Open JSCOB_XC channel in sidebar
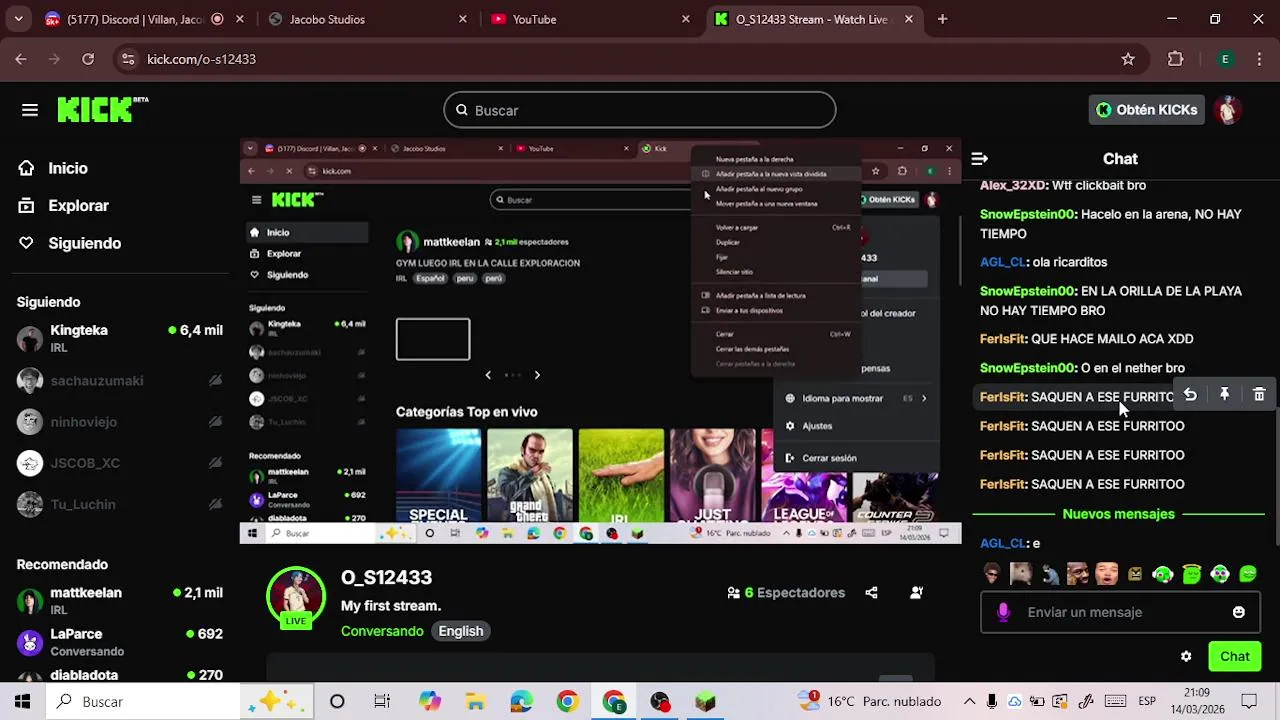 tap(120, 463)
